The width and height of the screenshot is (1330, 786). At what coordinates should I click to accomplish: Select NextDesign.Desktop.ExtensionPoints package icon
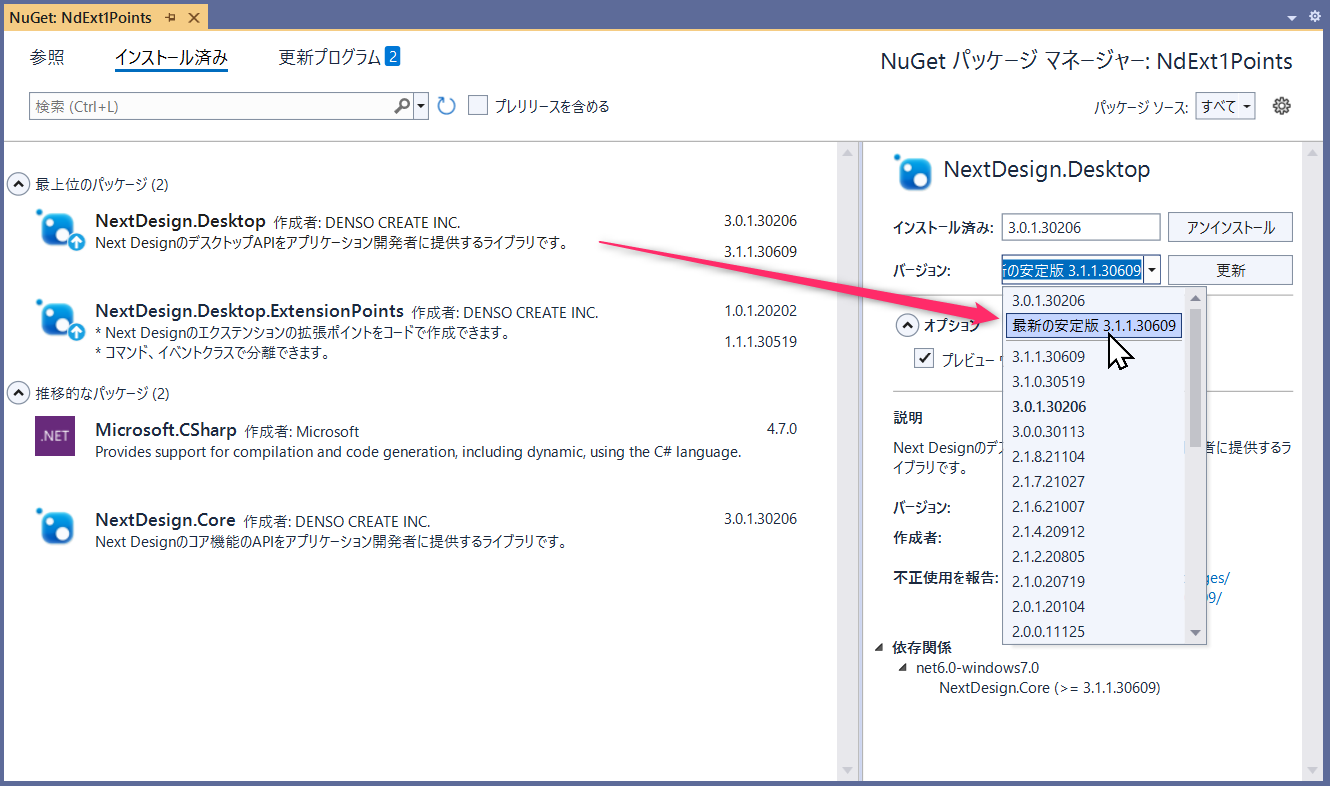[x=60, y=320]
